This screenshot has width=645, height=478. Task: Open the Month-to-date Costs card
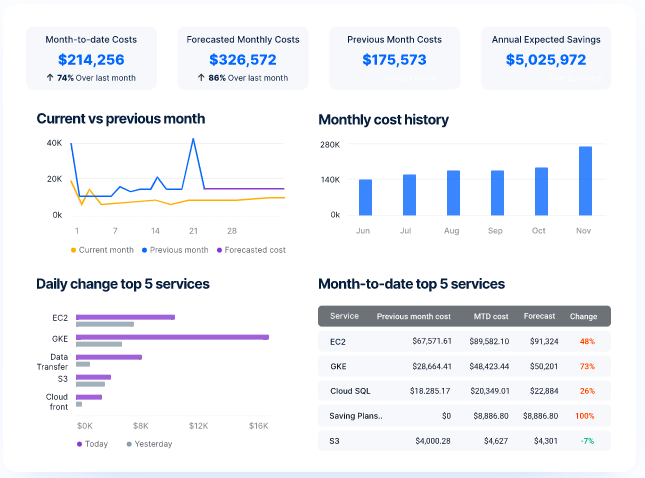[91, 58]
